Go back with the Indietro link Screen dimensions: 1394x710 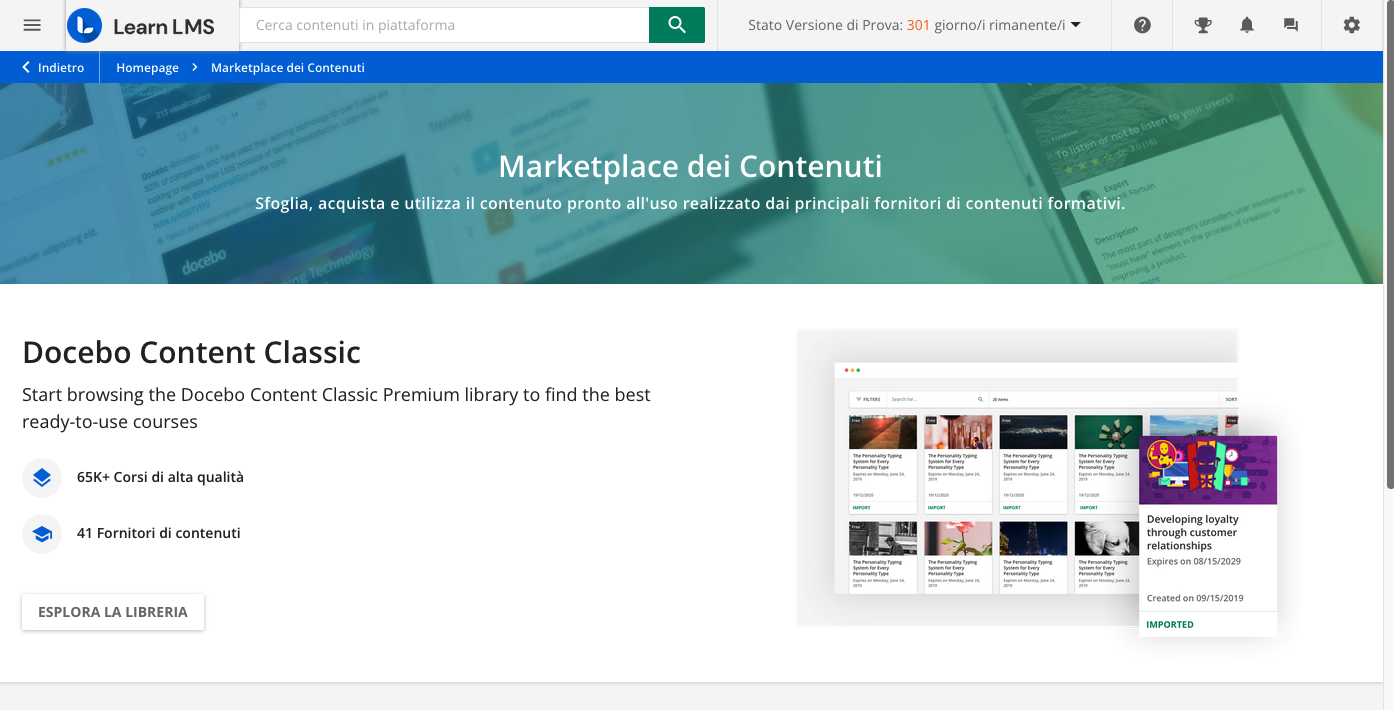pos(61,67)
